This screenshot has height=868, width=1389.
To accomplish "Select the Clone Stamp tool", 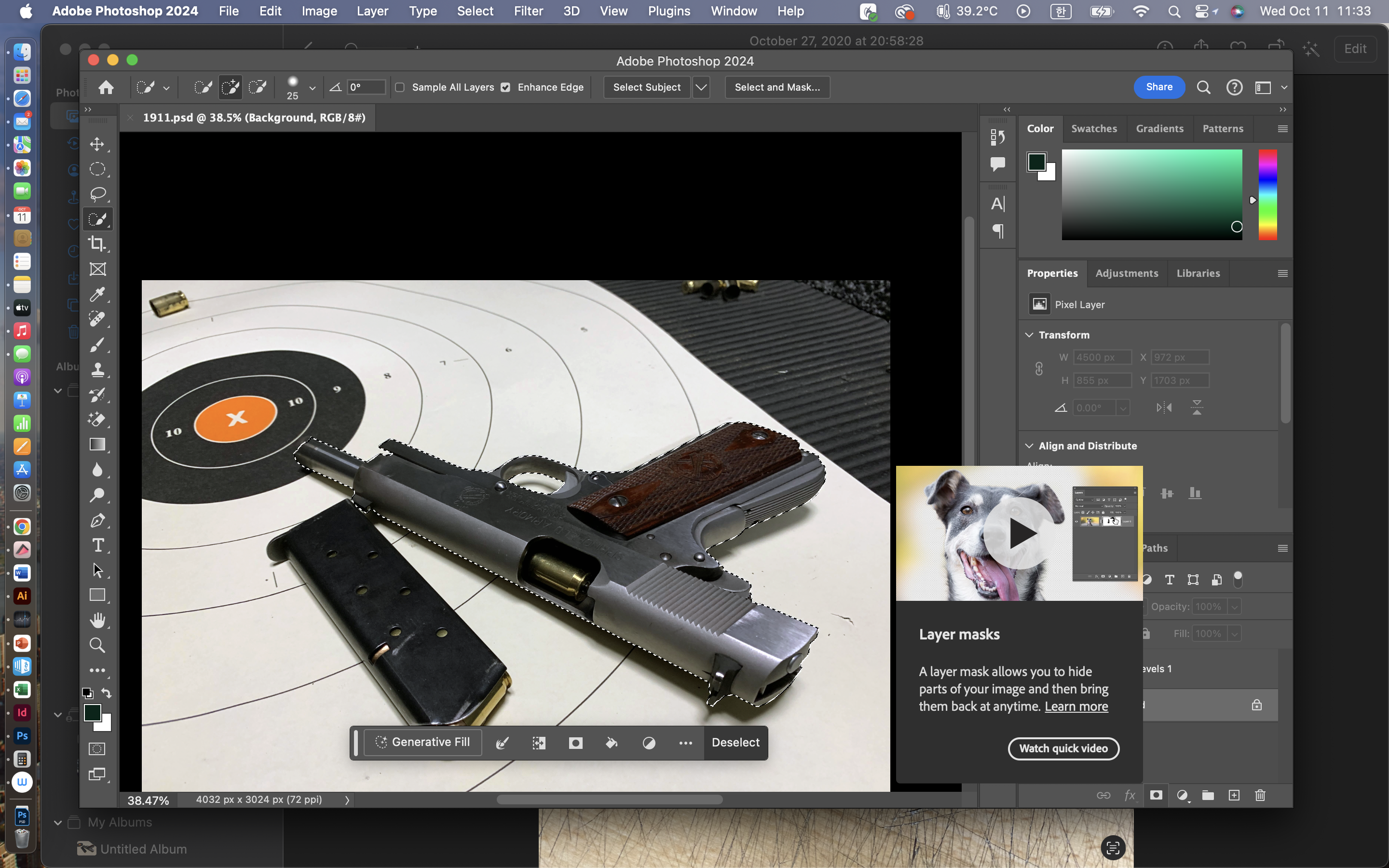I will click(x=97, y=370).
